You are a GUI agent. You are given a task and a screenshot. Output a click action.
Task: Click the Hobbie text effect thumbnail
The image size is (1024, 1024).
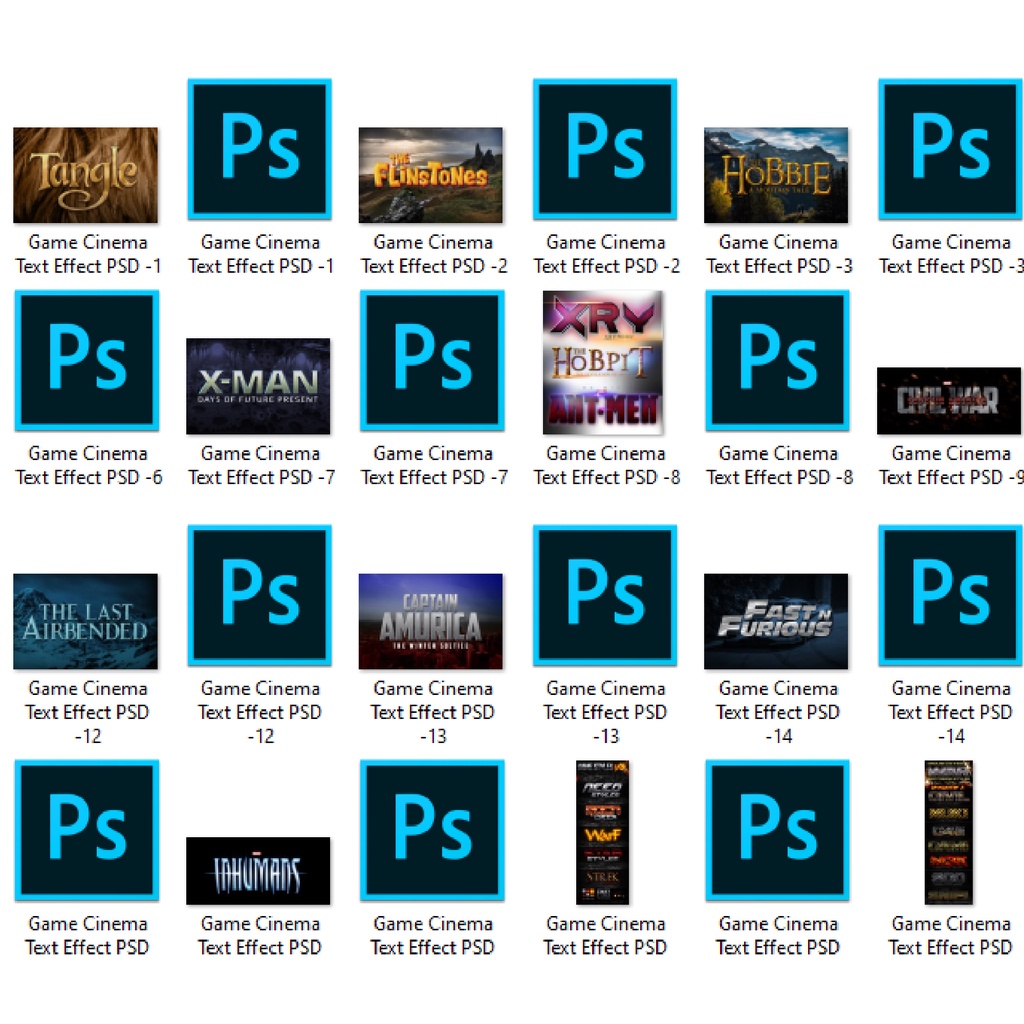point(775,175)
